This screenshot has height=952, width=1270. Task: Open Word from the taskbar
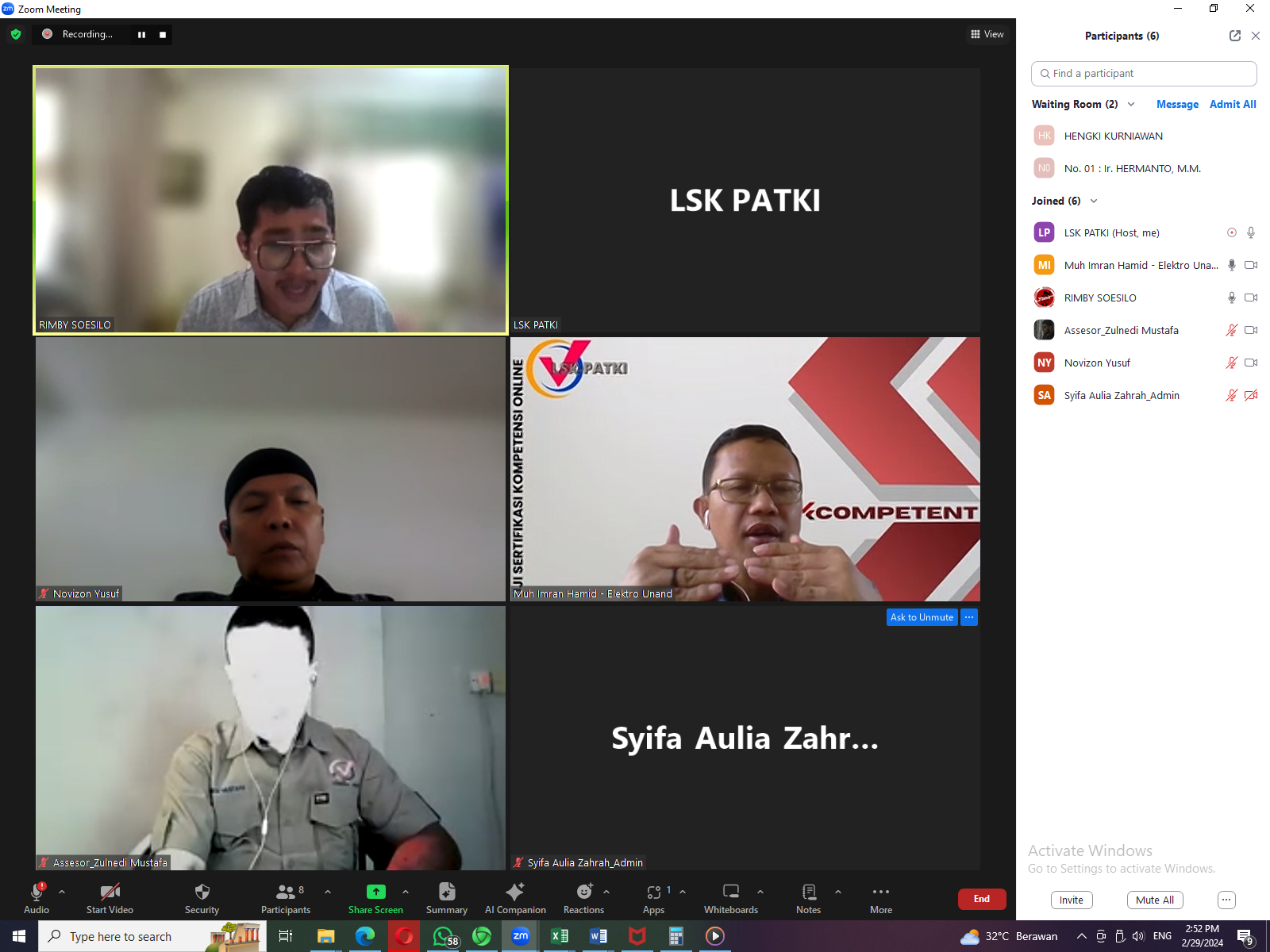pos(598,936)
